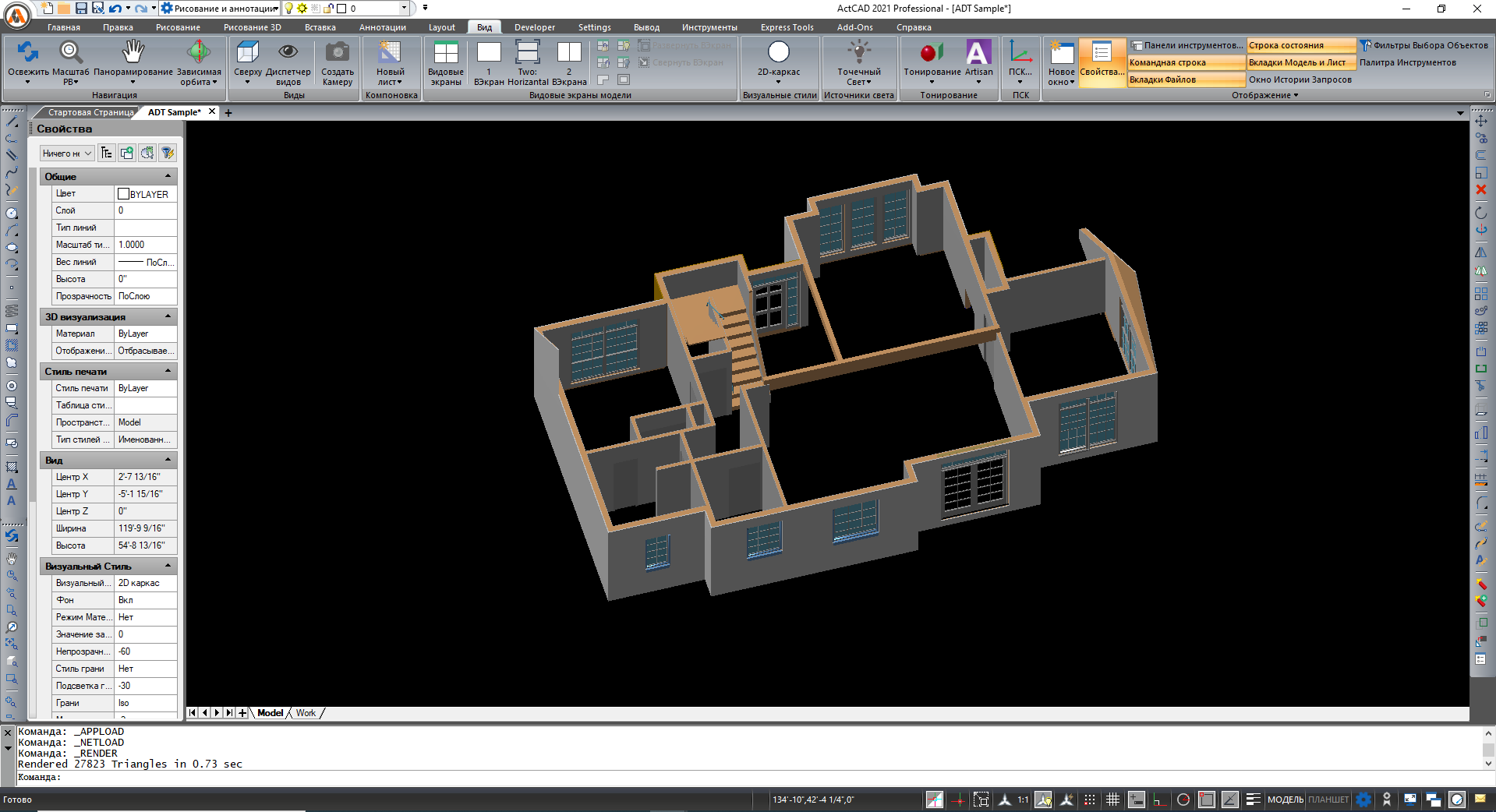Open the Create Camera (Создать Камеру) tool
Image resolution: width=1496 pixels, height=812 pixels.
[337, 53]
